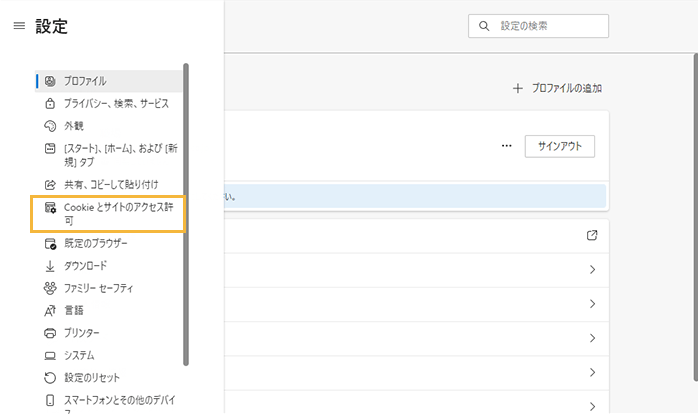Click the プライバシー lock icon
Viewport: 698px width, 414px height.
50,103
